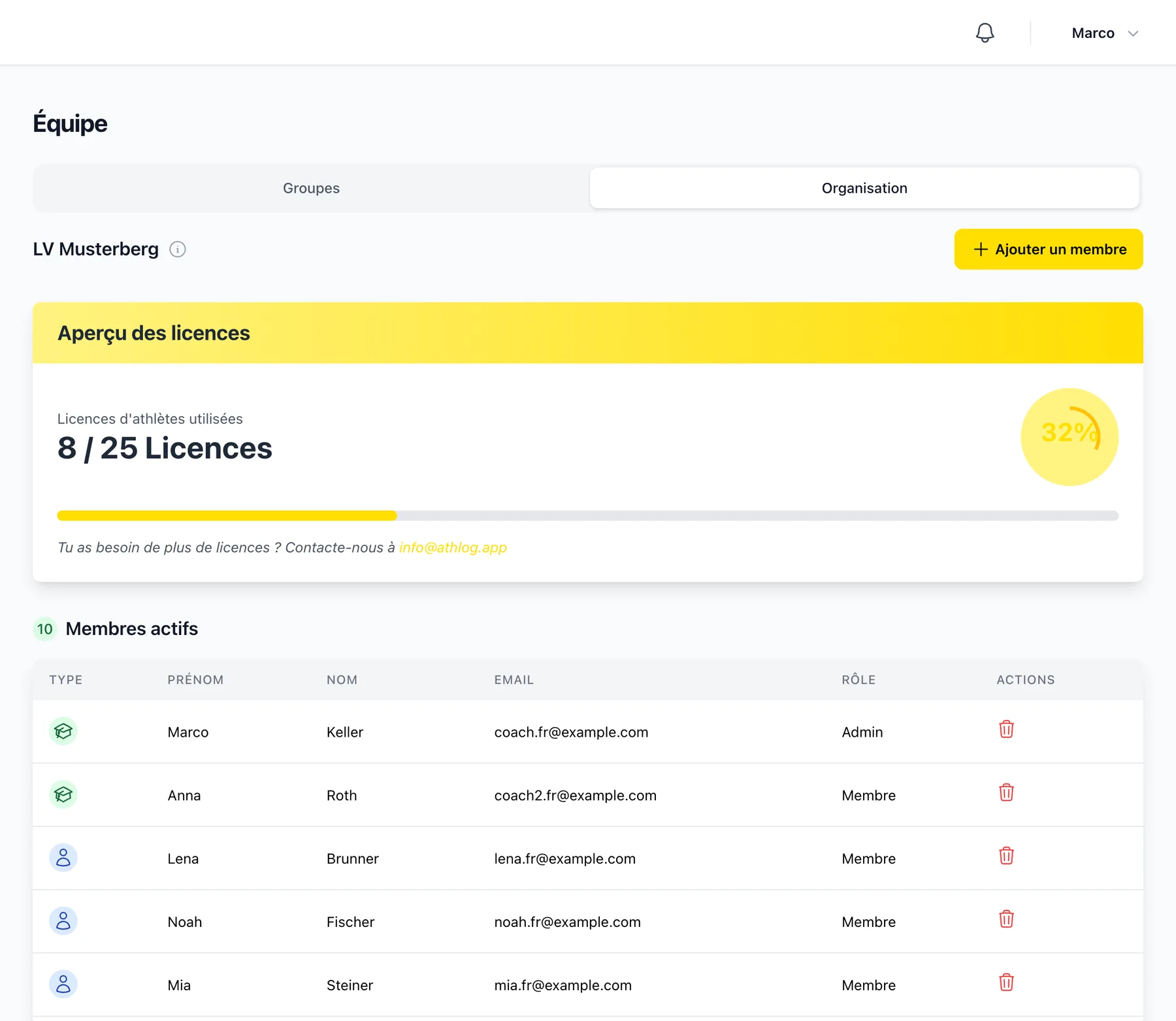The height and width of the screenshot is (1021, 1176).
Task: Open the info@athlog.app email link
Action: click(453, 547)
